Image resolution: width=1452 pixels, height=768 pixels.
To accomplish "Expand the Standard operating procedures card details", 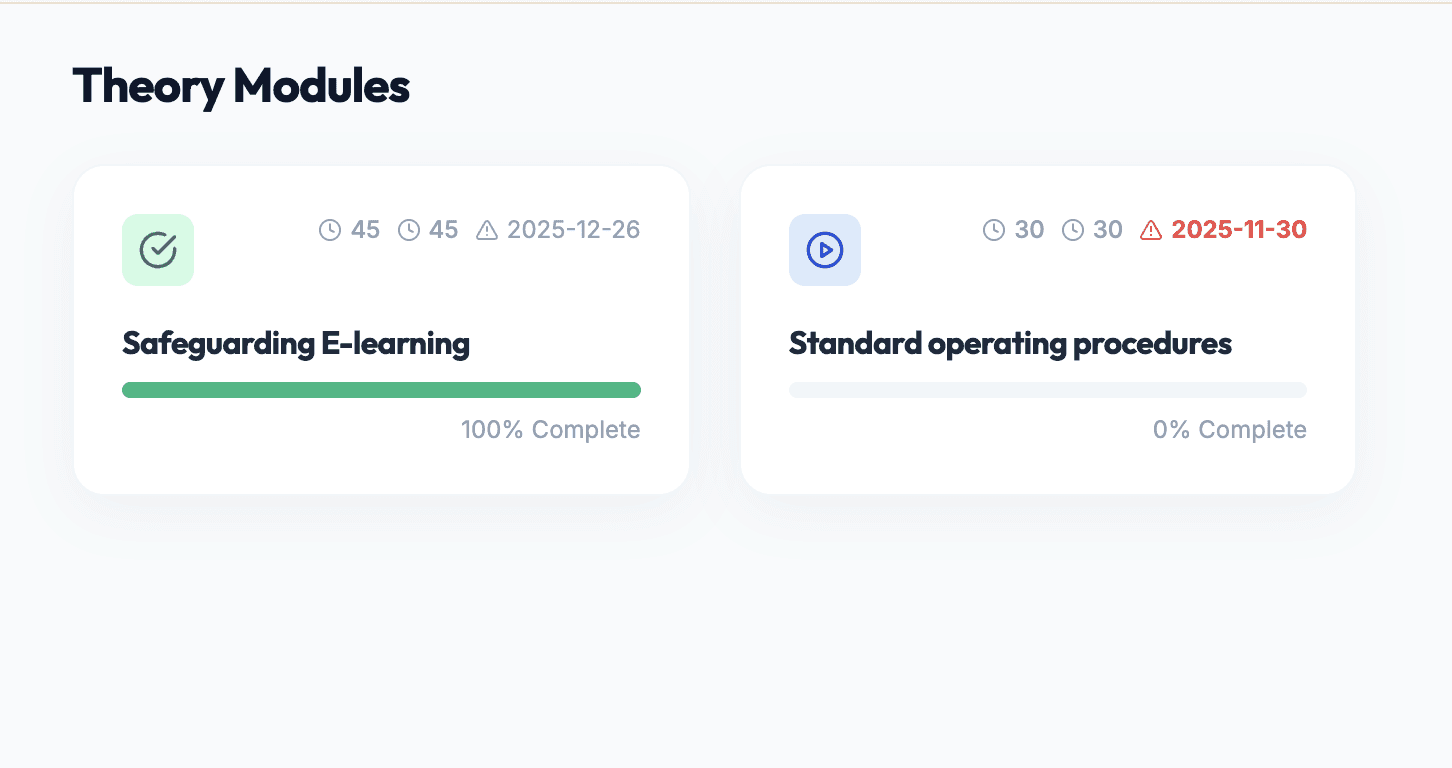I will (x=1048, y=330).
